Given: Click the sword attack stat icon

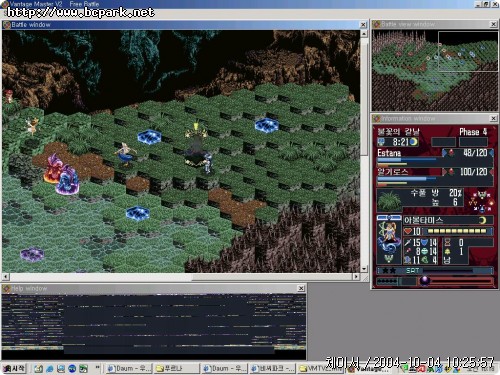Looking at the screenshot, I should pos(408,243).
